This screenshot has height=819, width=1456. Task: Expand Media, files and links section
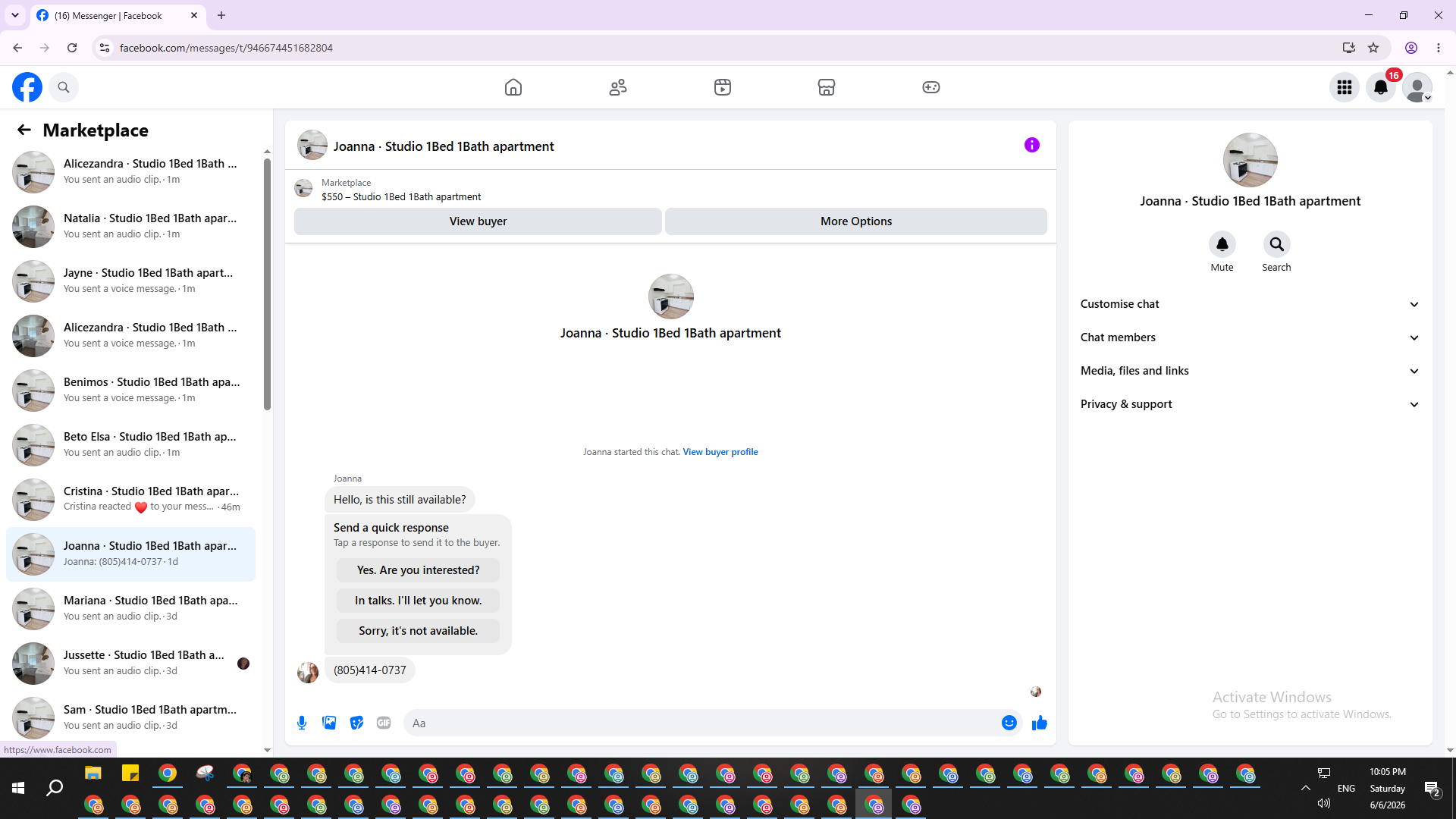tap(1250, 371)
